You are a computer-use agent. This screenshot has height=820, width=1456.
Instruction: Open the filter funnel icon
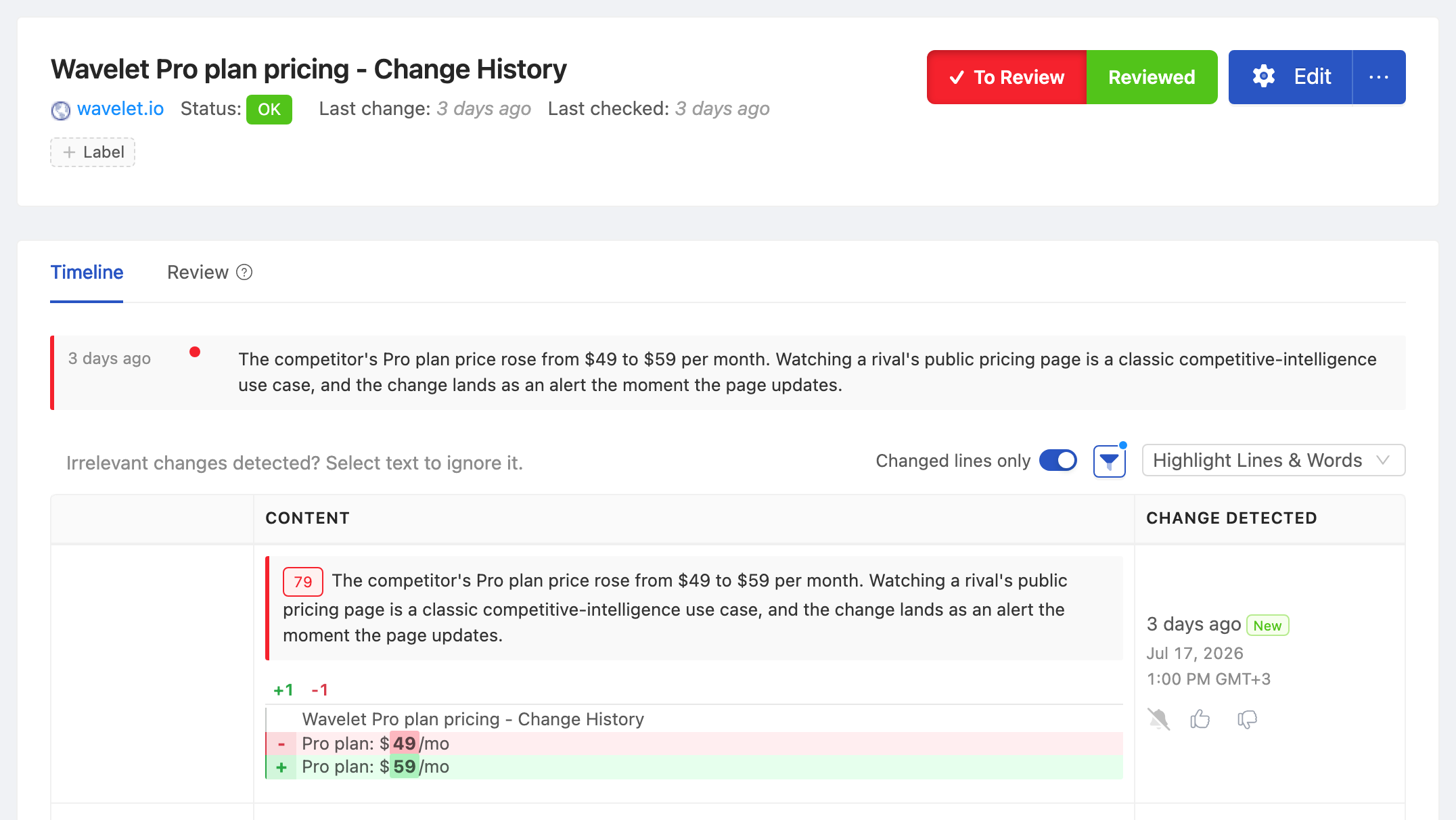[x=1110, y=461]
